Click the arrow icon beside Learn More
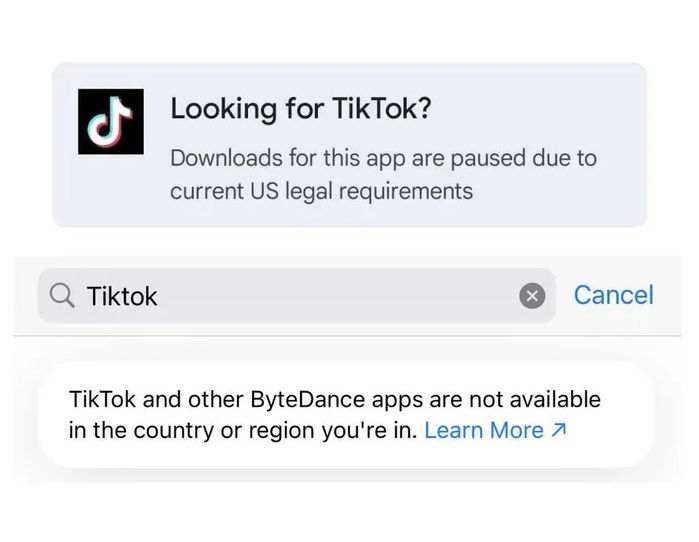This screenshot has height=542, width=699. pos(559,431)
